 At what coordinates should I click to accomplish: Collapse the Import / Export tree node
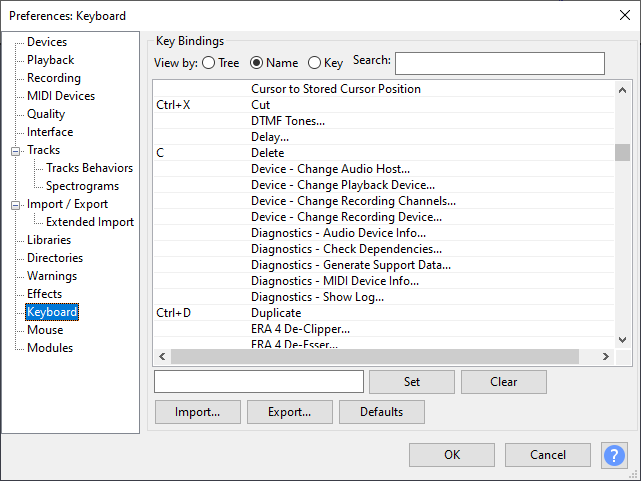(x=16, y=205)
